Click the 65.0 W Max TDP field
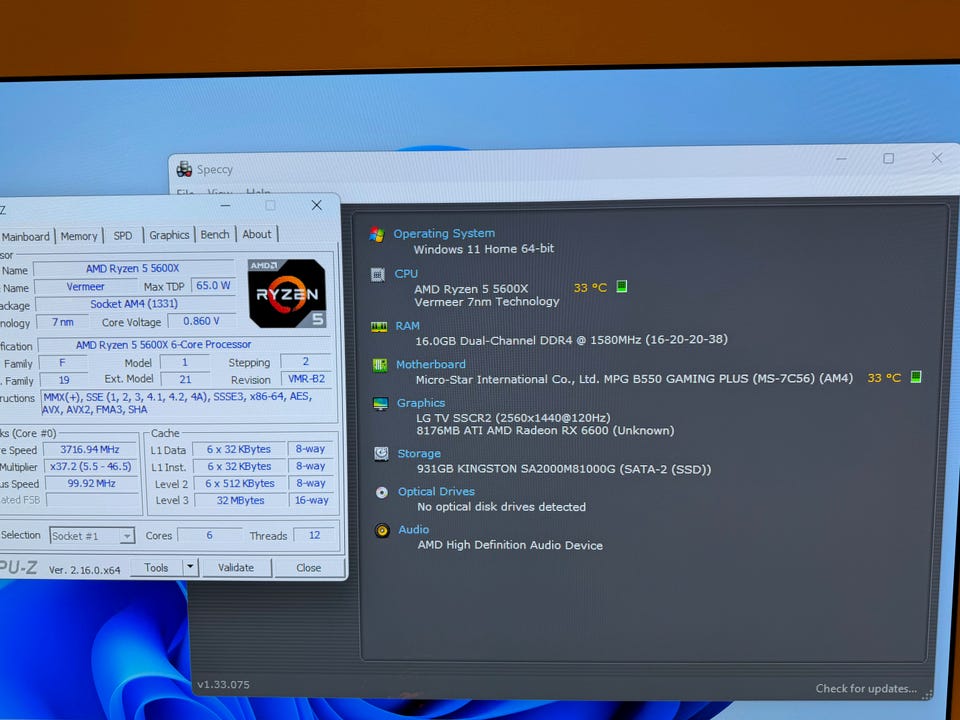The image size is (960, 720). pyautogui.click(x=213, y=285)
